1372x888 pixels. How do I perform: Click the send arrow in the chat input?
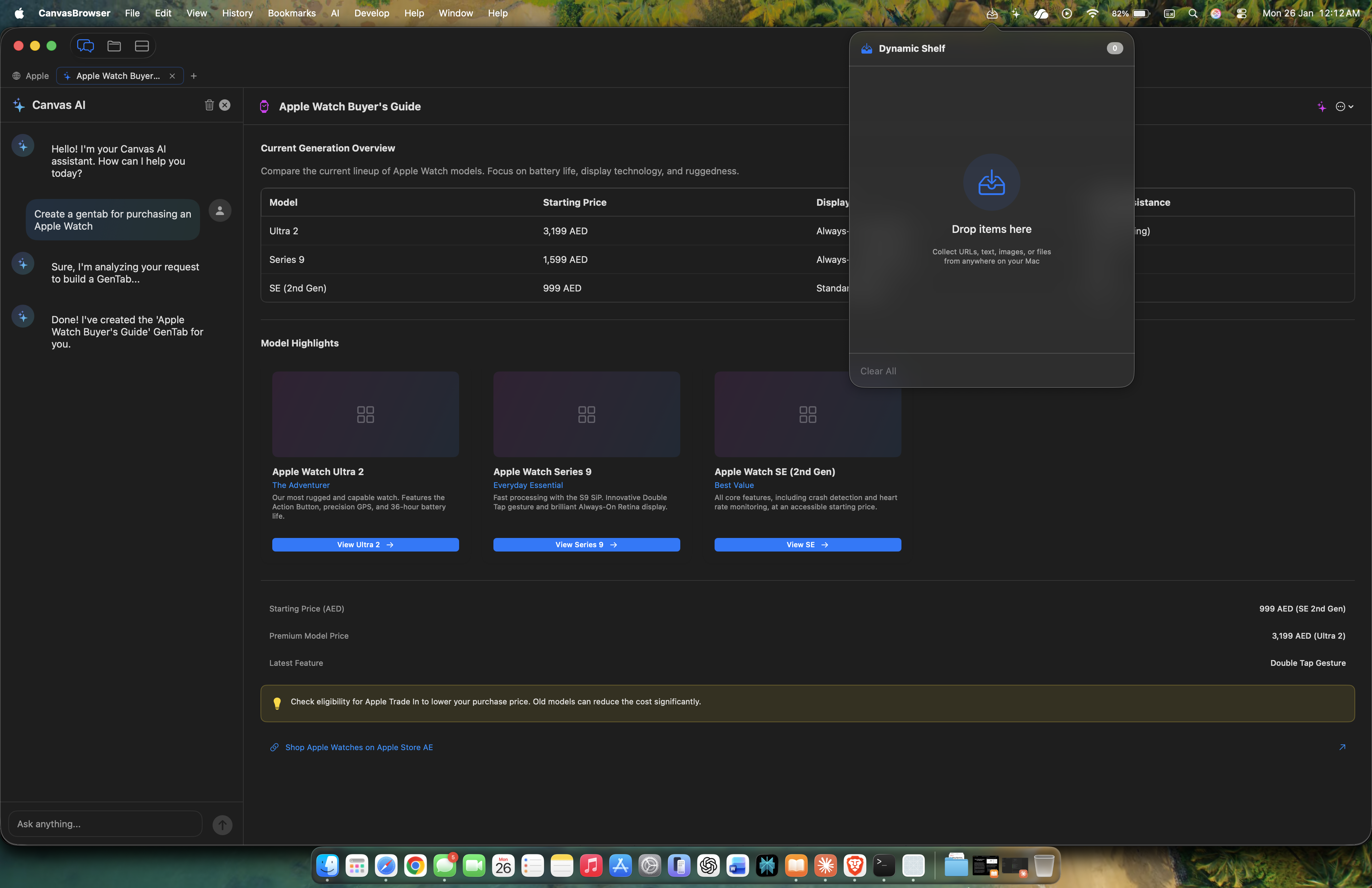(x=223, y=824)
